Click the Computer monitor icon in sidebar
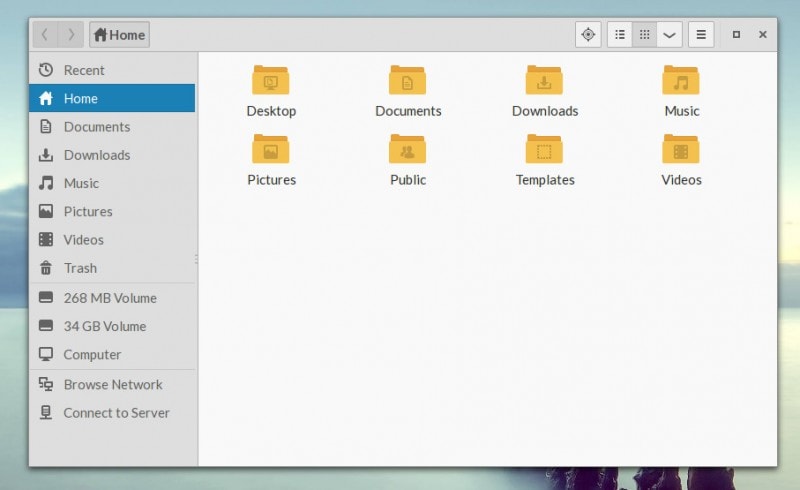Screen dimensions: 800x490 coord(46,354)
